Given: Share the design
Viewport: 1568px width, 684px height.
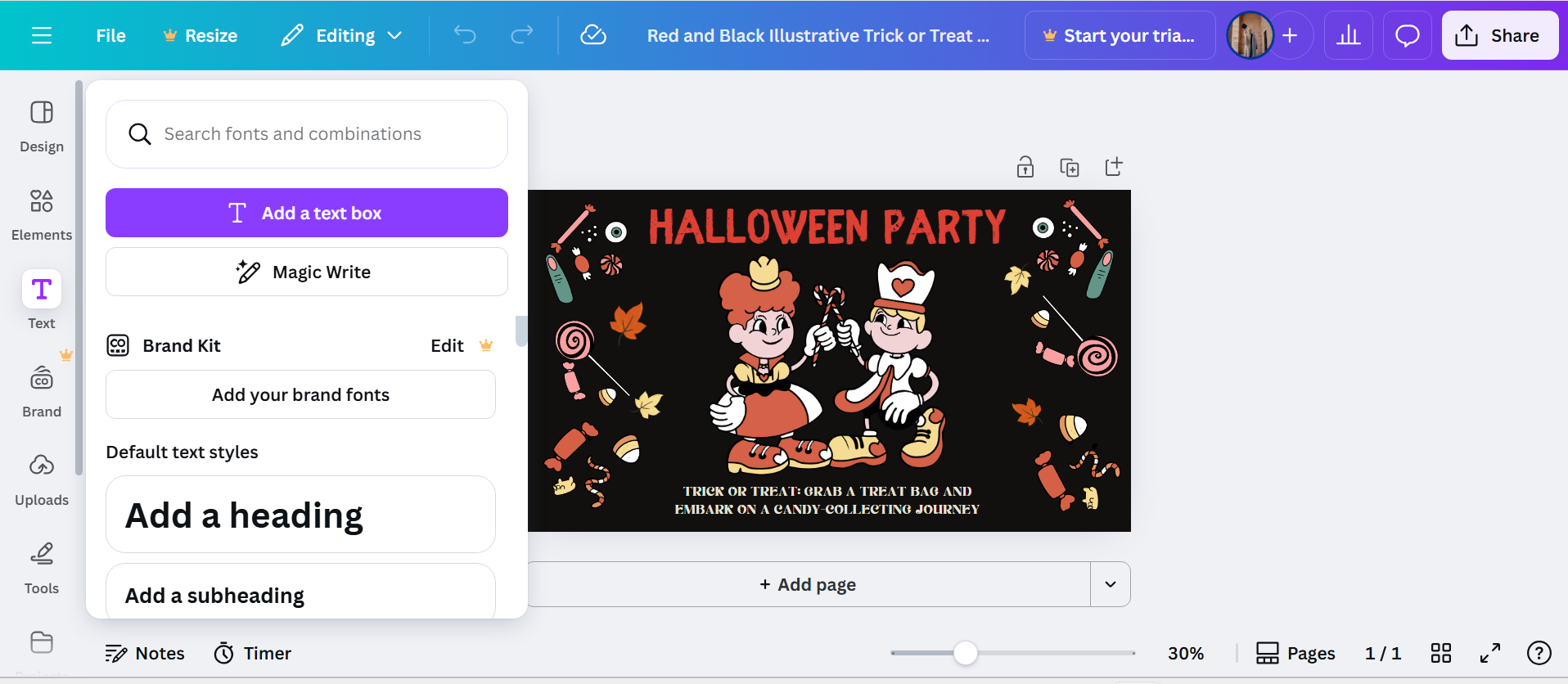Looking at the screenshot, I should tap(1499, 35).
